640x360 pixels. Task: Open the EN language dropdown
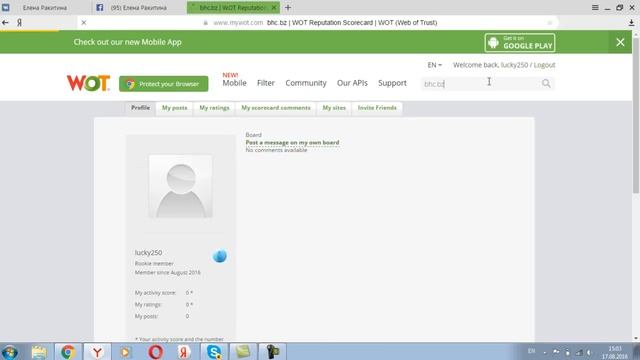pos(434,65)
